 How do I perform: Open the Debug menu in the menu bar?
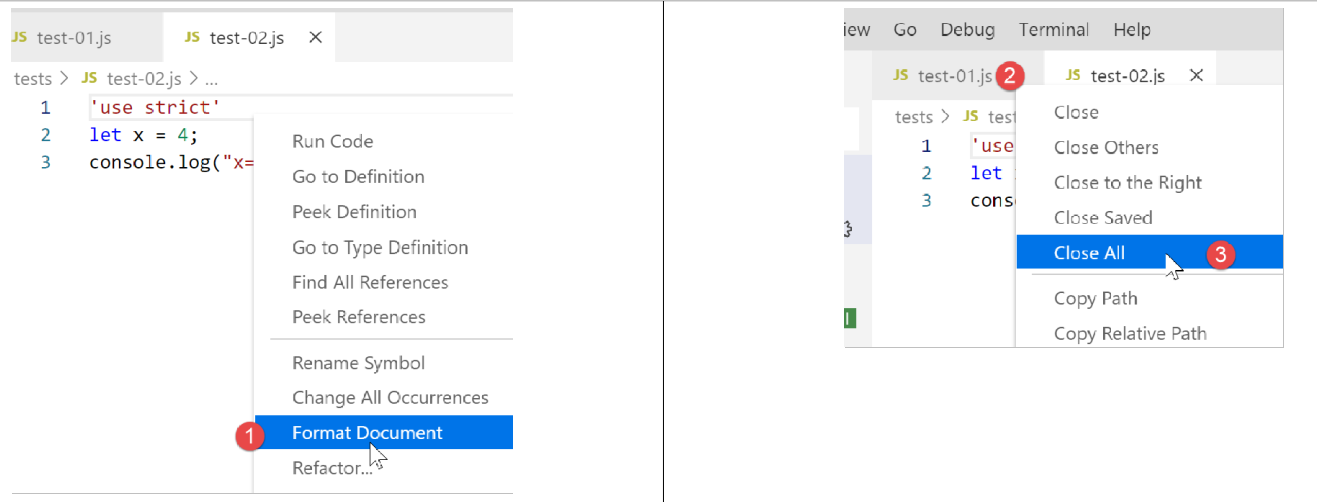[967, 30]
